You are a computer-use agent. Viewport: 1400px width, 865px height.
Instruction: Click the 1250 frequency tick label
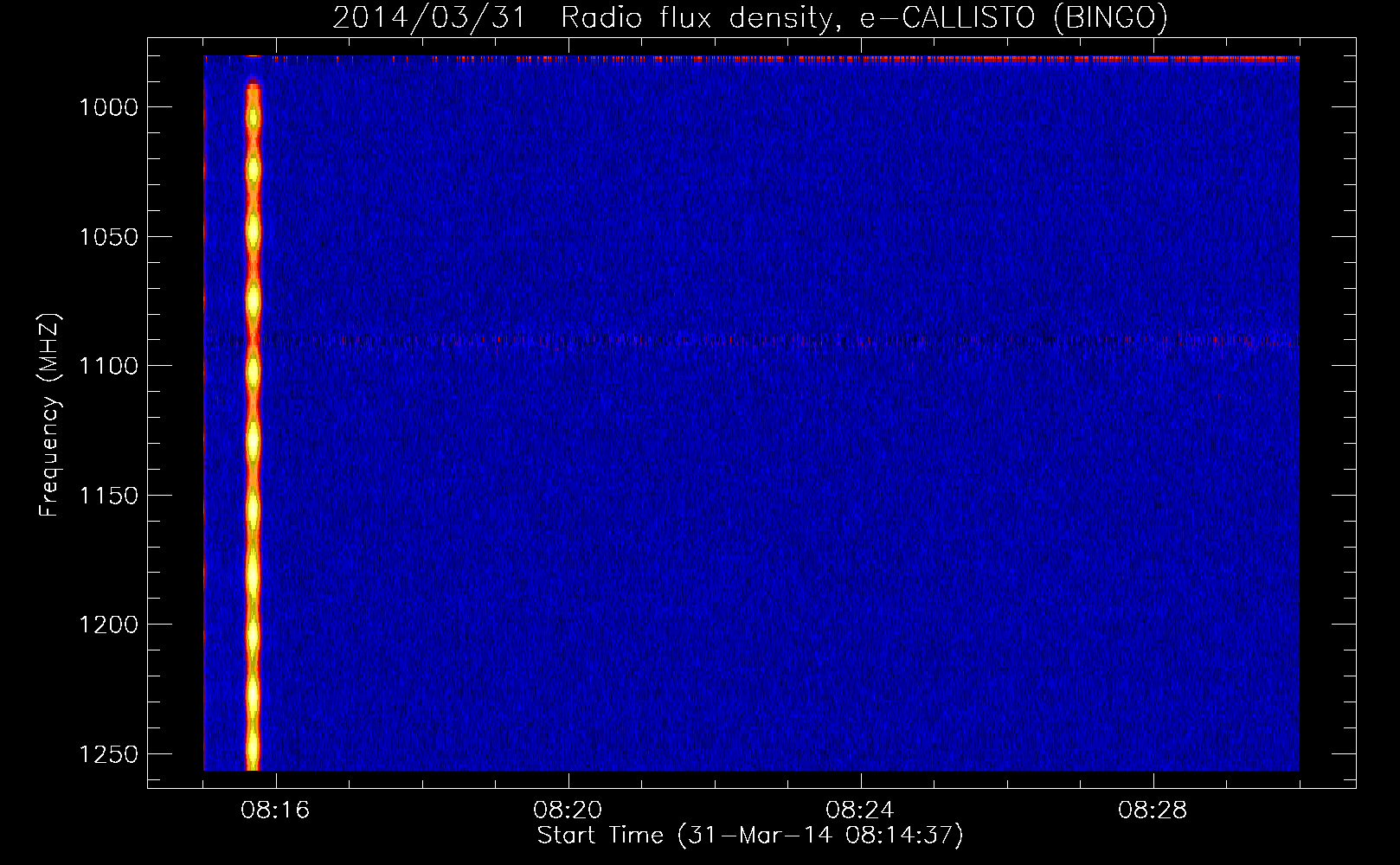pyautogui.click(x=108, y=754)
